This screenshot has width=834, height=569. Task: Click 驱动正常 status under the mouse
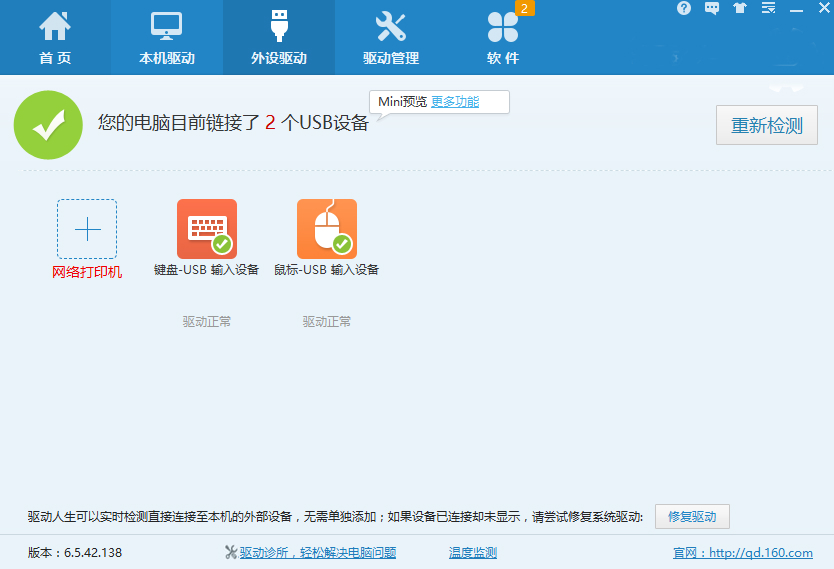click(327, 321)
